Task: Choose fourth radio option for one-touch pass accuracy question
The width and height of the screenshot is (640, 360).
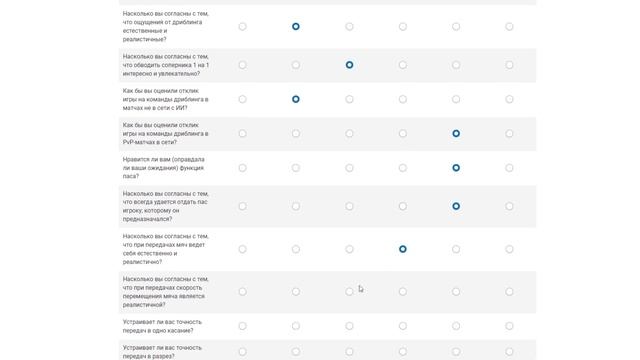Action: 402,326
